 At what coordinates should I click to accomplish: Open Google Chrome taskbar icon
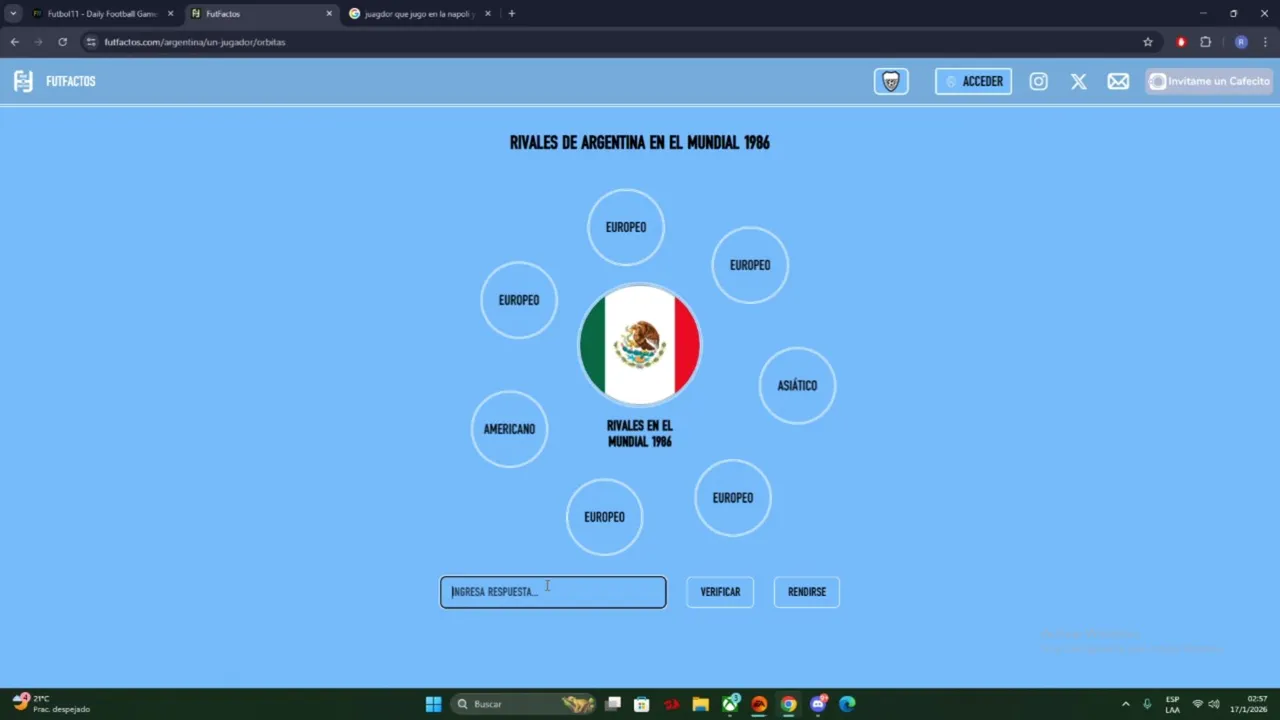pos(789,704)
